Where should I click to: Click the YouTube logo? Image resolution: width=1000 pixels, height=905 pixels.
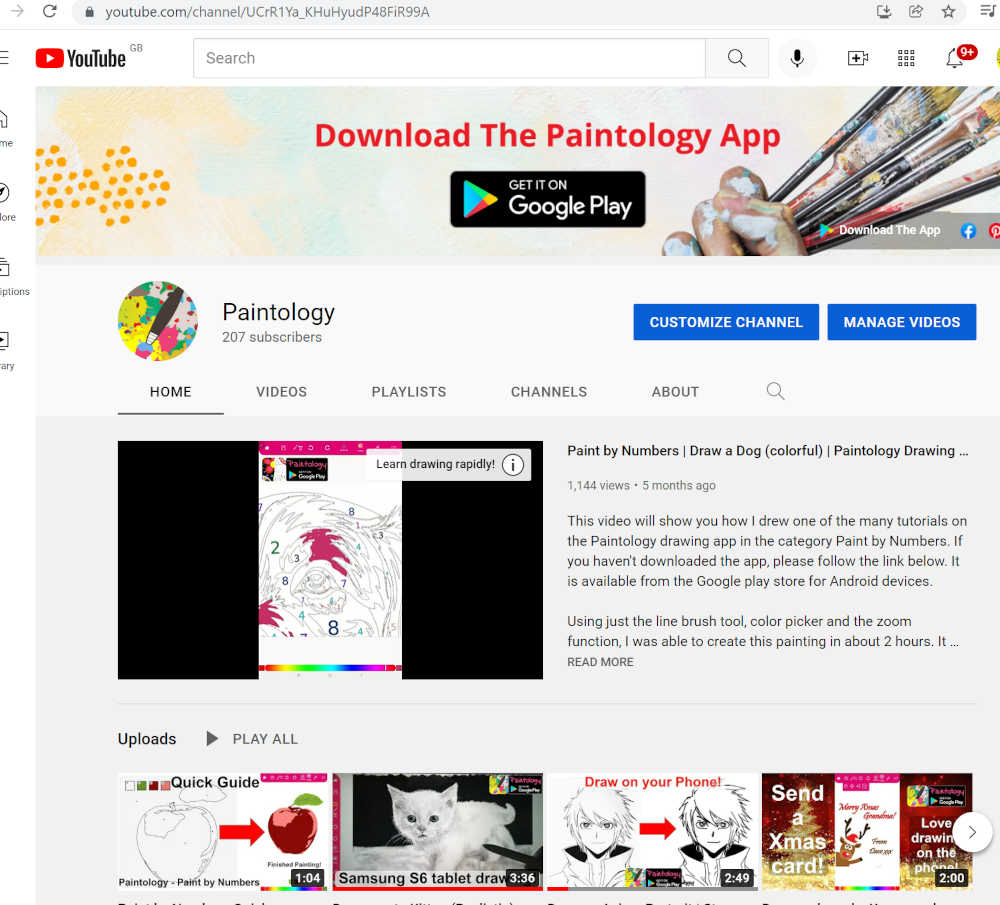coord(81,58)
